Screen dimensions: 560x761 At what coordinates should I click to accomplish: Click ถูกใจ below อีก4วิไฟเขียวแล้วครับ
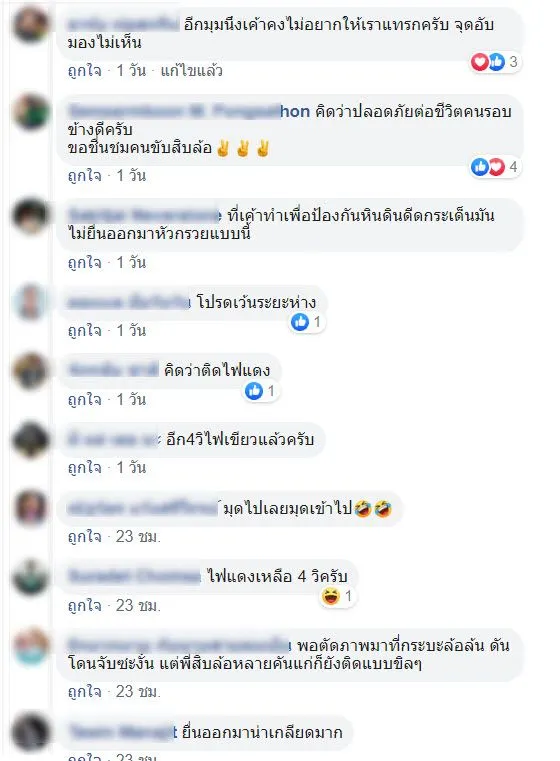85,467
